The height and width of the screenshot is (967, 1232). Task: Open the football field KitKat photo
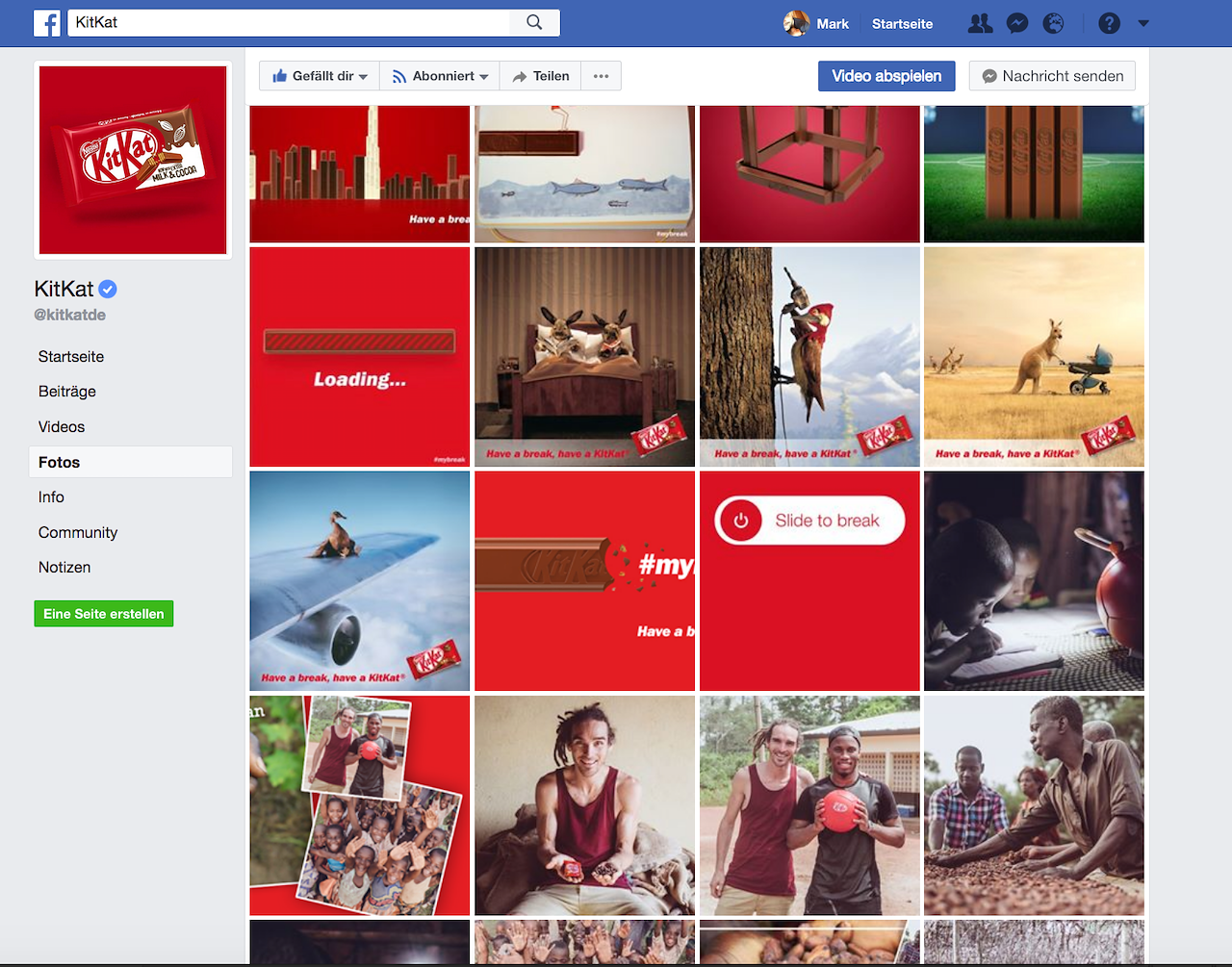pos(1034,174)
